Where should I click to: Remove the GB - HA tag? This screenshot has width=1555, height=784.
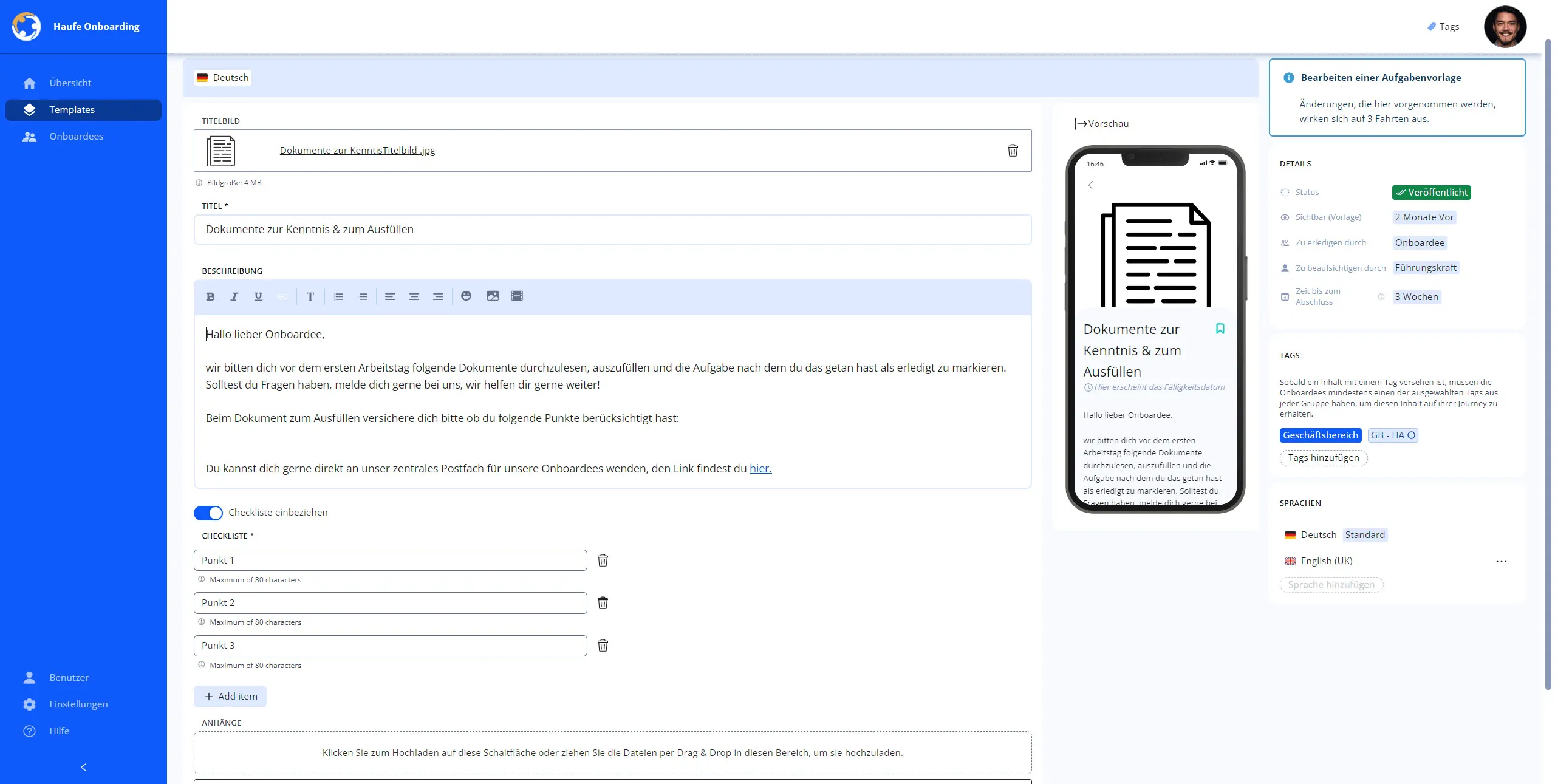[x=1411, y=435]
